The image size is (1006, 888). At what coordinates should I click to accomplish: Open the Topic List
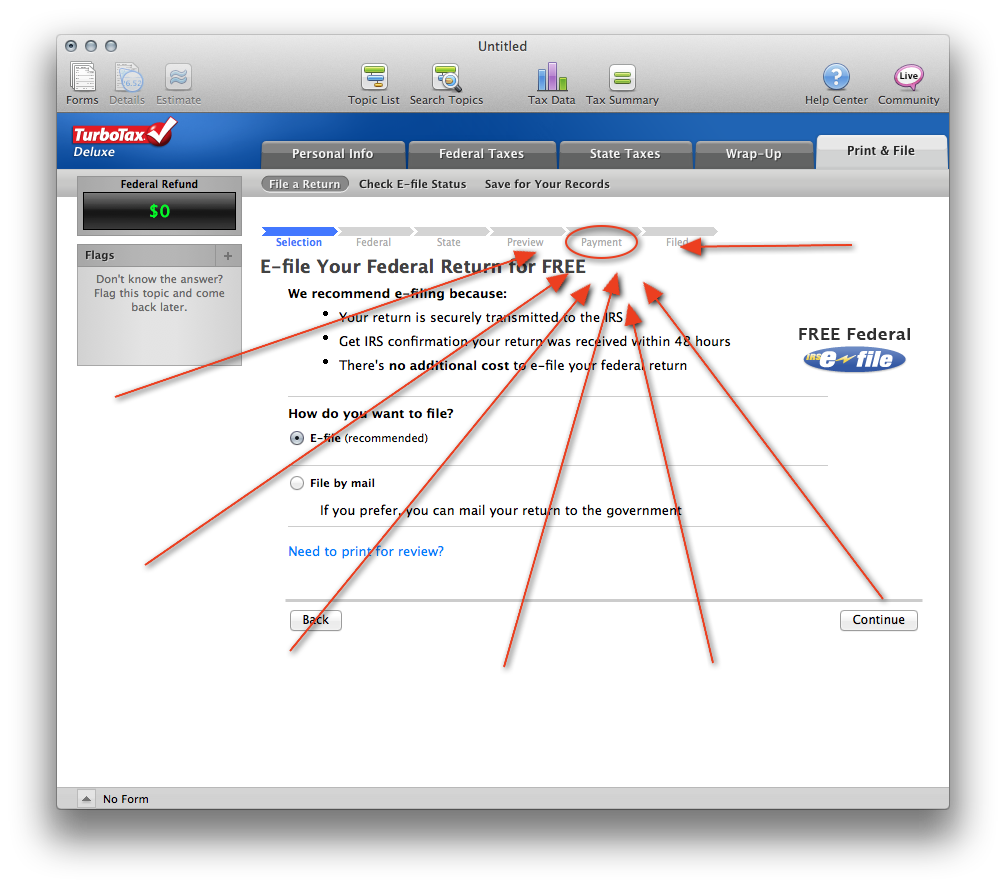coord(373,83)
